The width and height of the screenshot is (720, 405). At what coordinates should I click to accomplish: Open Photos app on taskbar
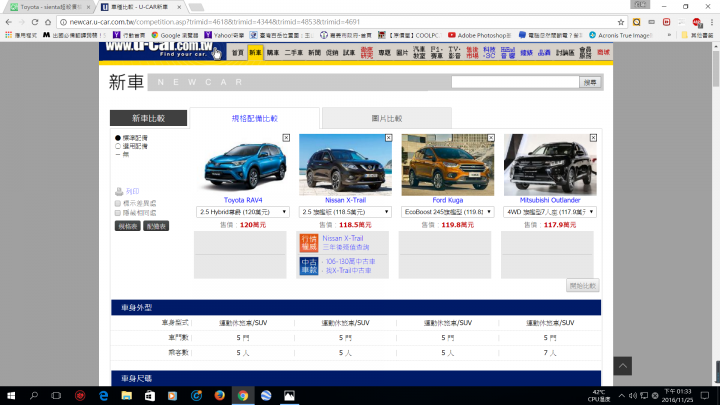coord(289,395)
